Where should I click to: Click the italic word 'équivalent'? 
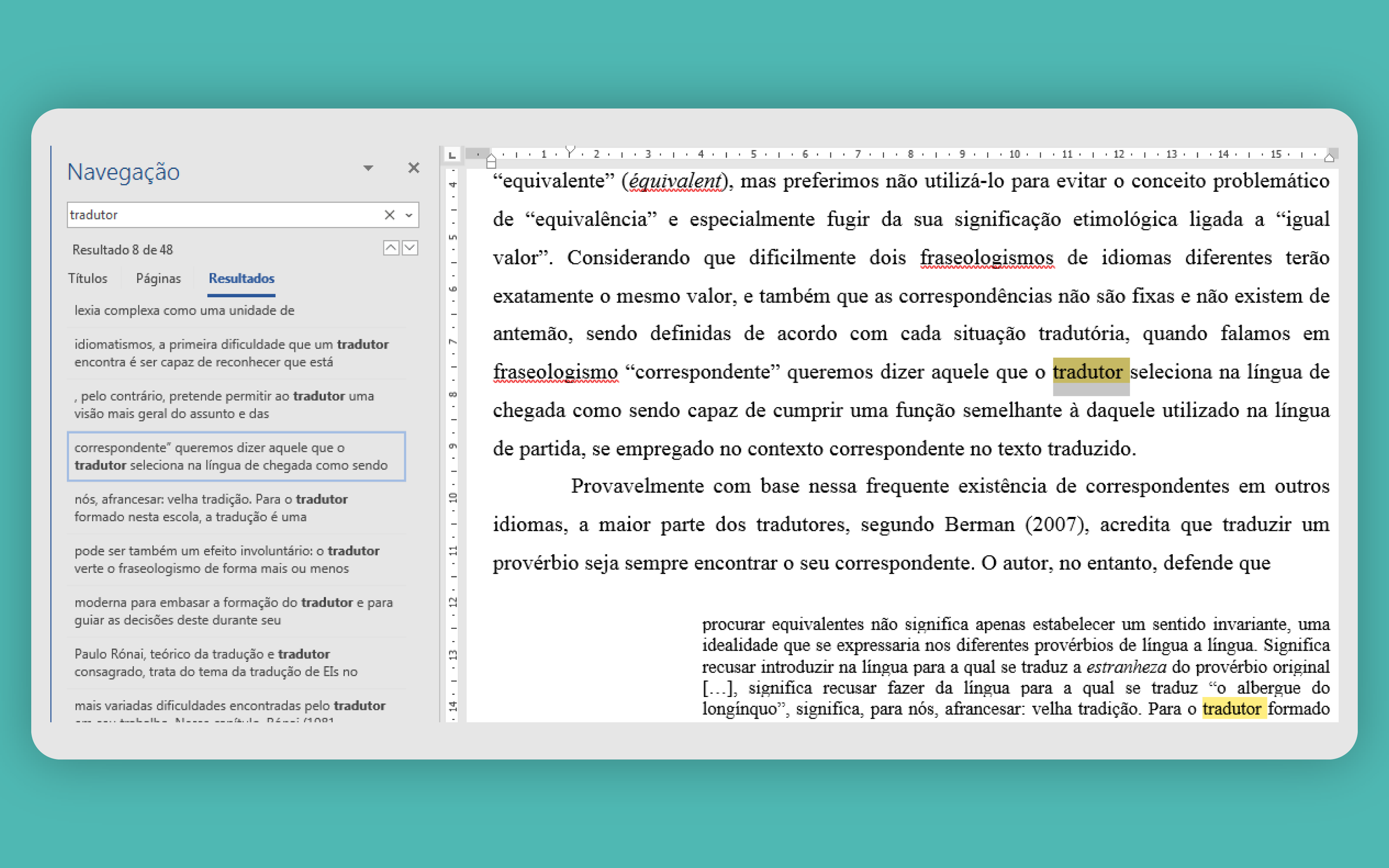[675, 181]
